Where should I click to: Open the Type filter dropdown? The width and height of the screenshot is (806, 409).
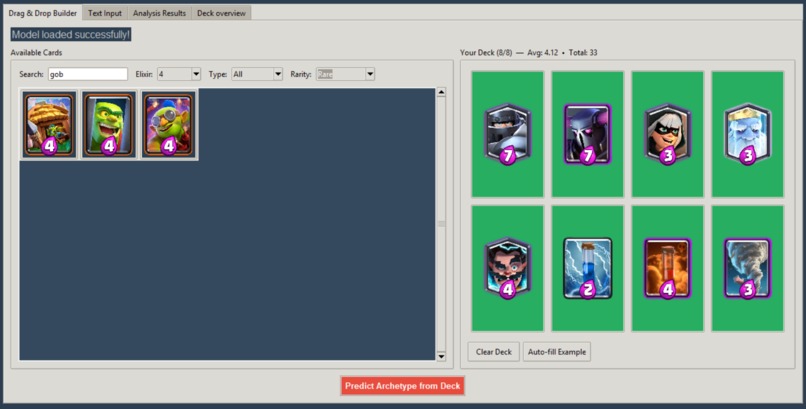click(257, 74)
